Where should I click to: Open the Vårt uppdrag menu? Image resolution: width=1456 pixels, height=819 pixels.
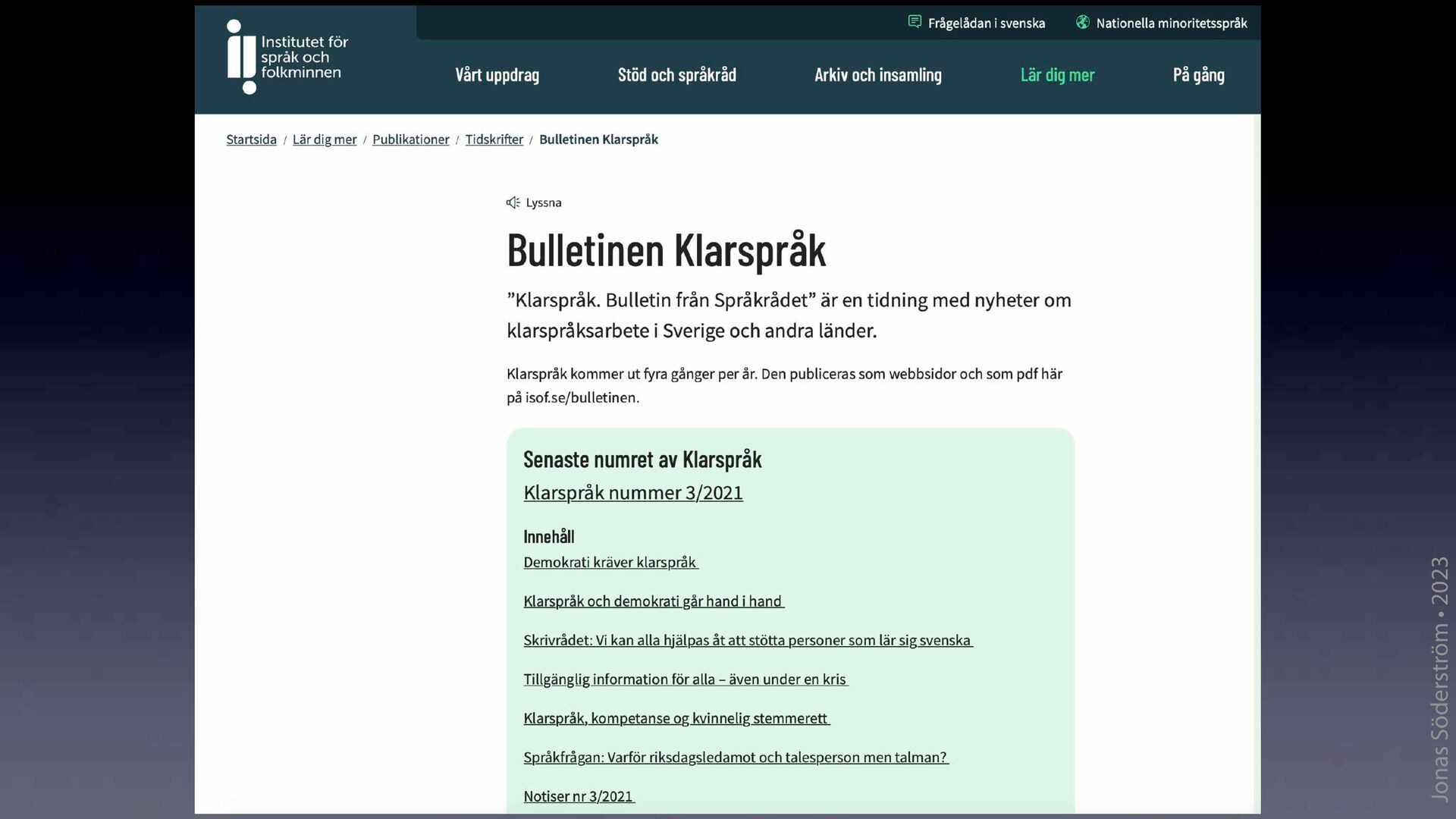pyautogui.click(x=497, y=75)
